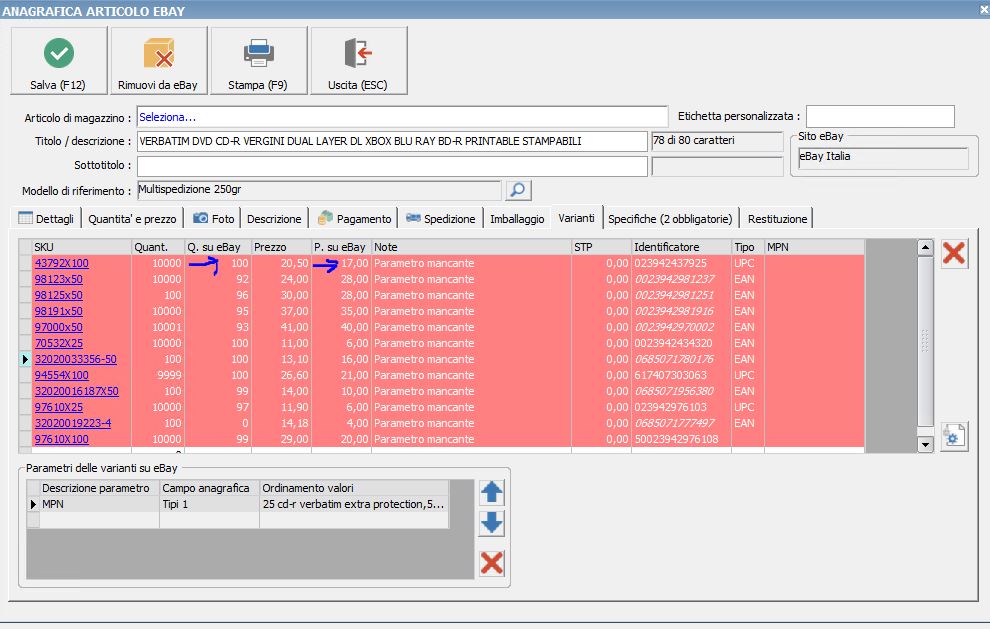Click the SKU column header
The height and width of the screenshot is (629, 990).
[x=81, y=247]
